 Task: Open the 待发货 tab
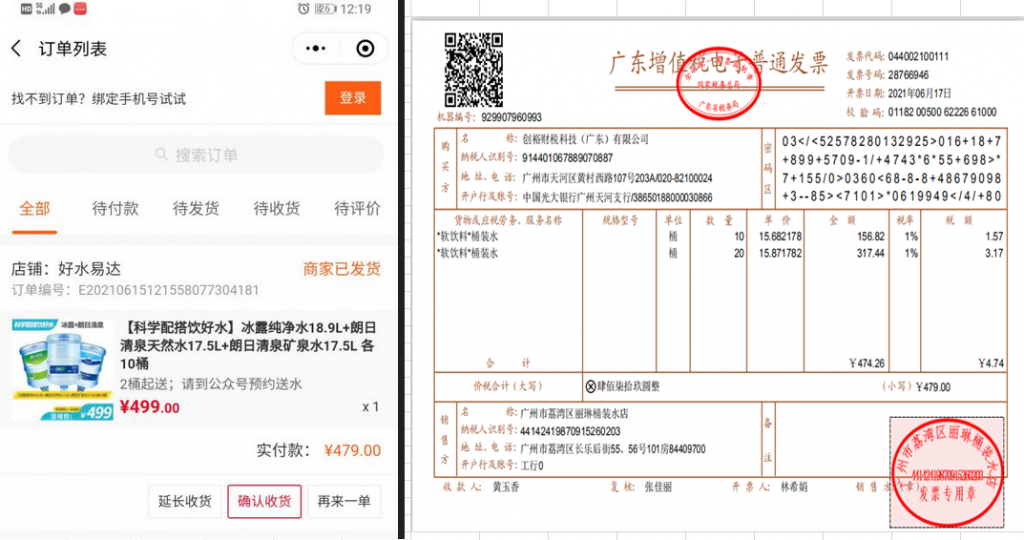[x=196, y=209]
